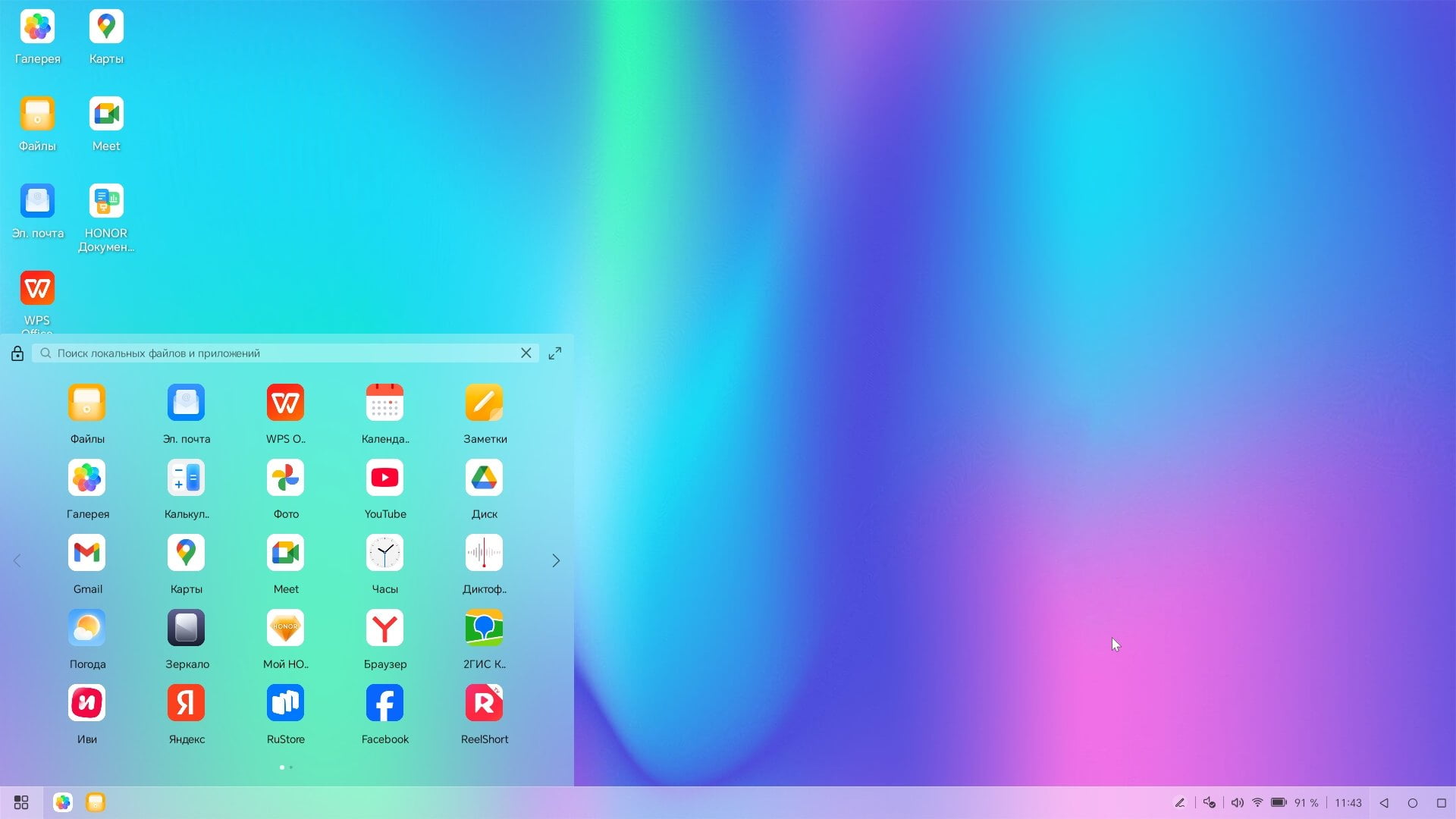Image resolution: width=1456 pixels, height=819 pixels.
Task: Open the Зеркало app
Action: (187, 639)
